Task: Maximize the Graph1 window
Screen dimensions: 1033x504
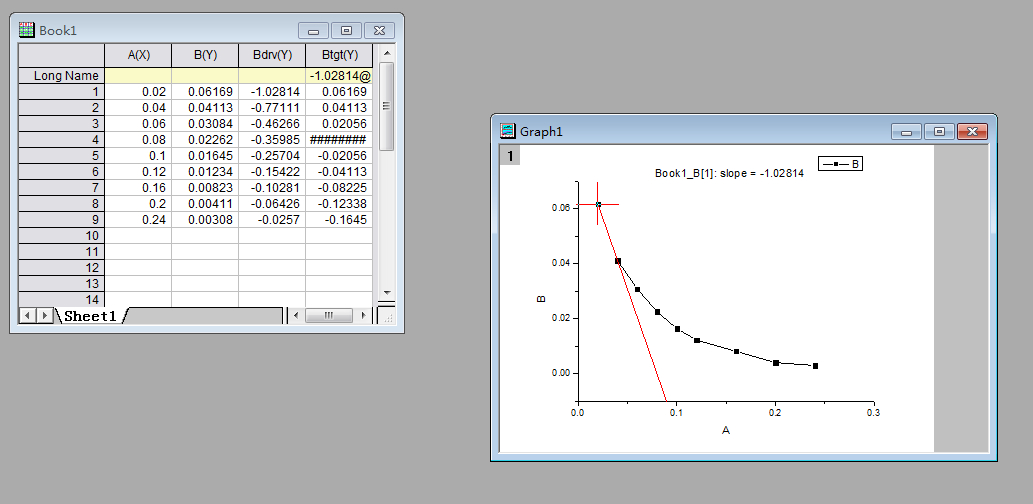Action: click(x=939, y=131)
